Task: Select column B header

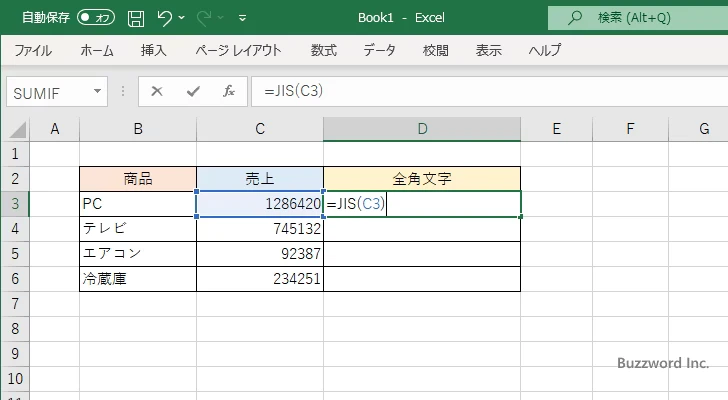Action: (138, 129)
